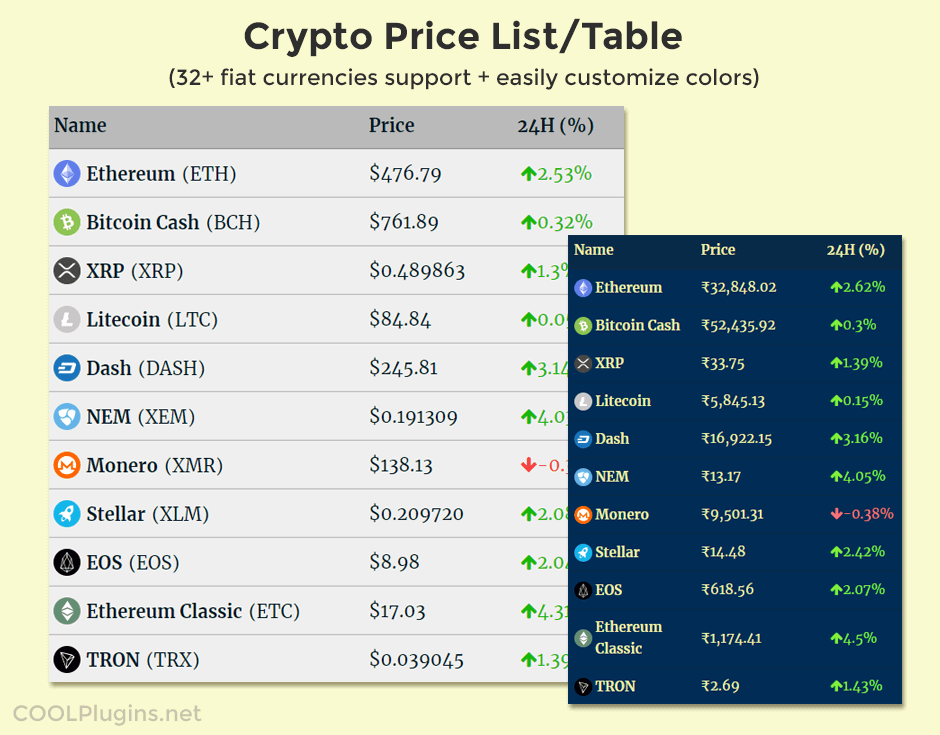Click the Monero orange icon in light table
The image size is (940, 735).
coord(67,466)
